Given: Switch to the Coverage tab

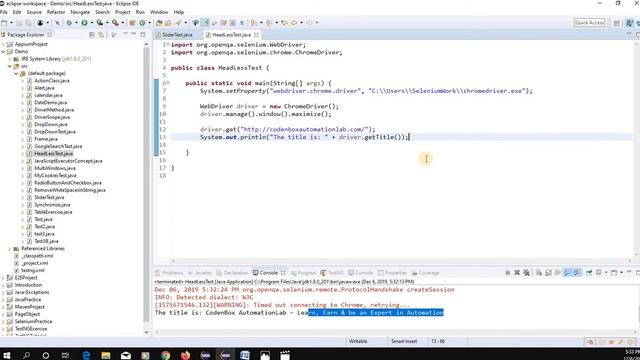Looking at the screenshot, I should point(425,273).
